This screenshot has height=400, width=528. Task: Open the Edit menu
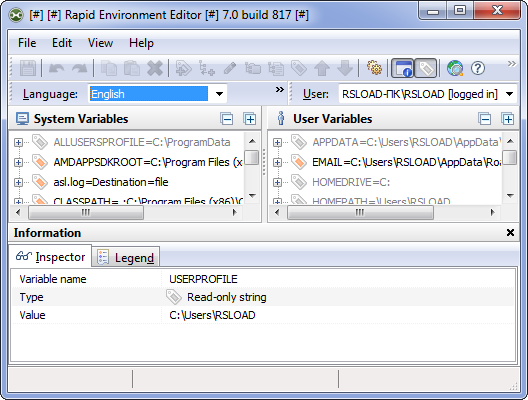[62, 43]
